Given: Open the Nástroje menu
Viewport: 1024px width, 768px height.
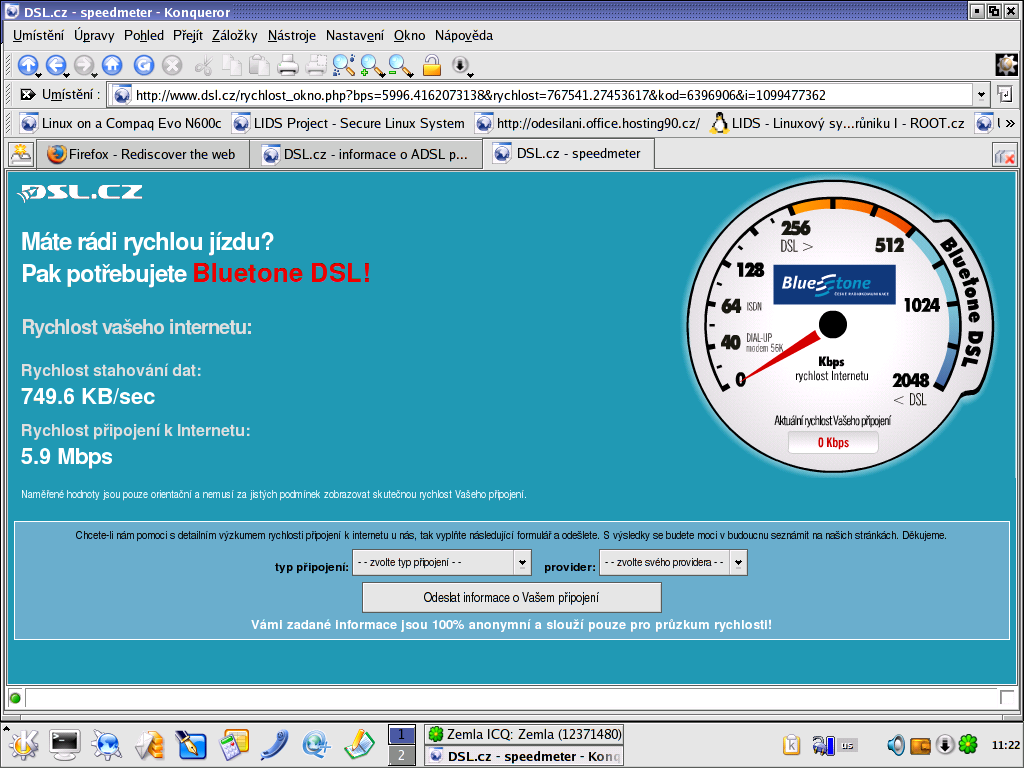Looking at the screenshot, I should coord(291,35).
